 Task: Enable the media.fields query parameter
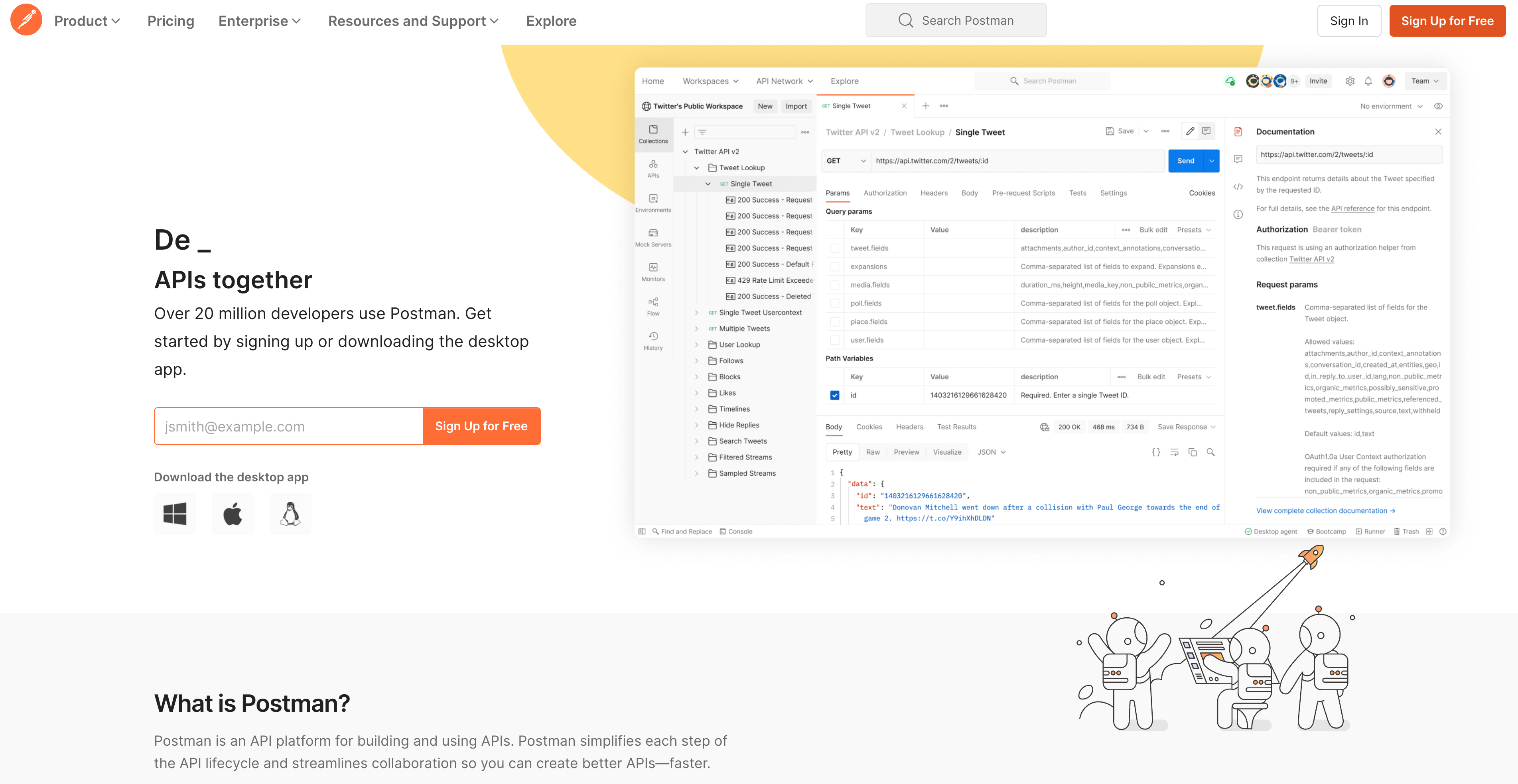click(835, 284)
